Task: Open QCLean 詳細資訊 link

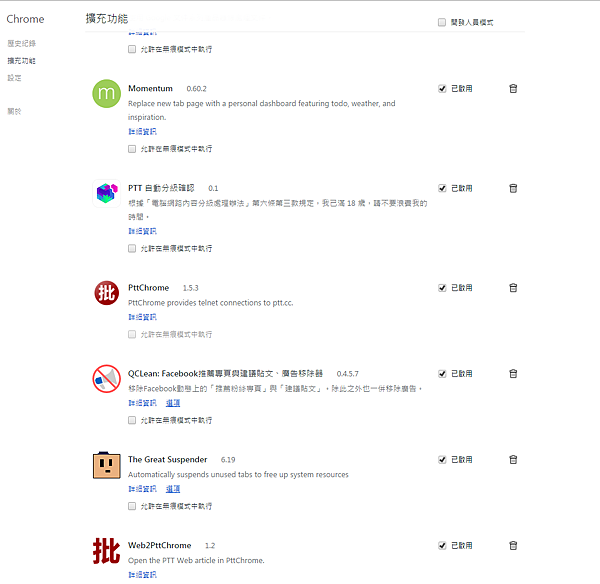Action: point(142,403)
